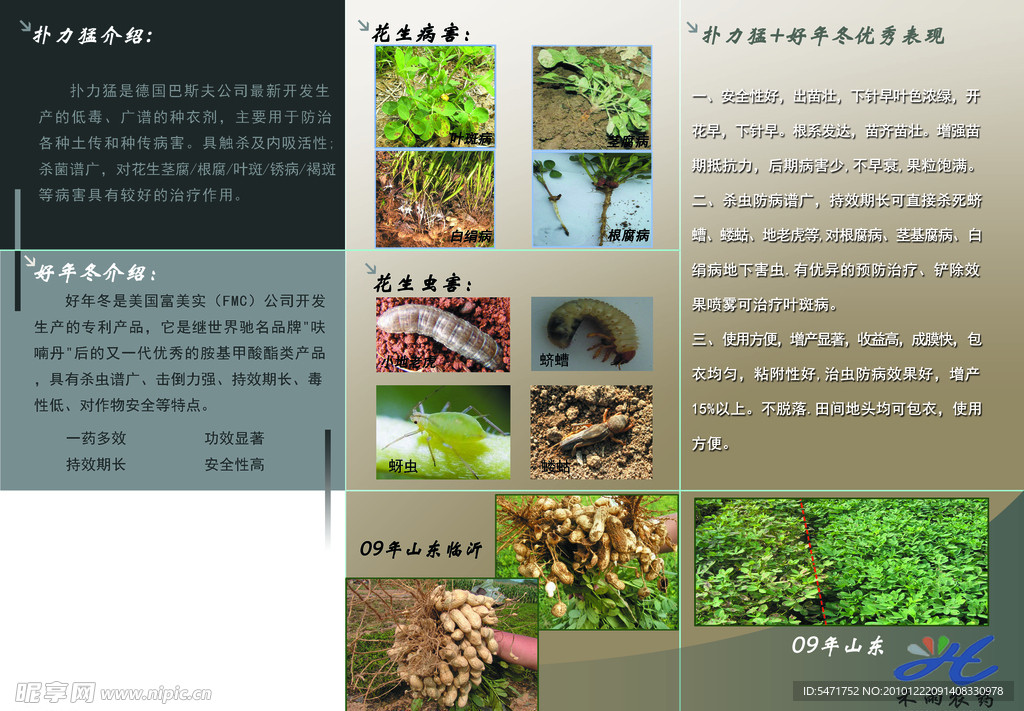1024x711 pixels.
Task: Click the arrow icon beside 好年冬介绍 heading
Action: tap(25, 262)
